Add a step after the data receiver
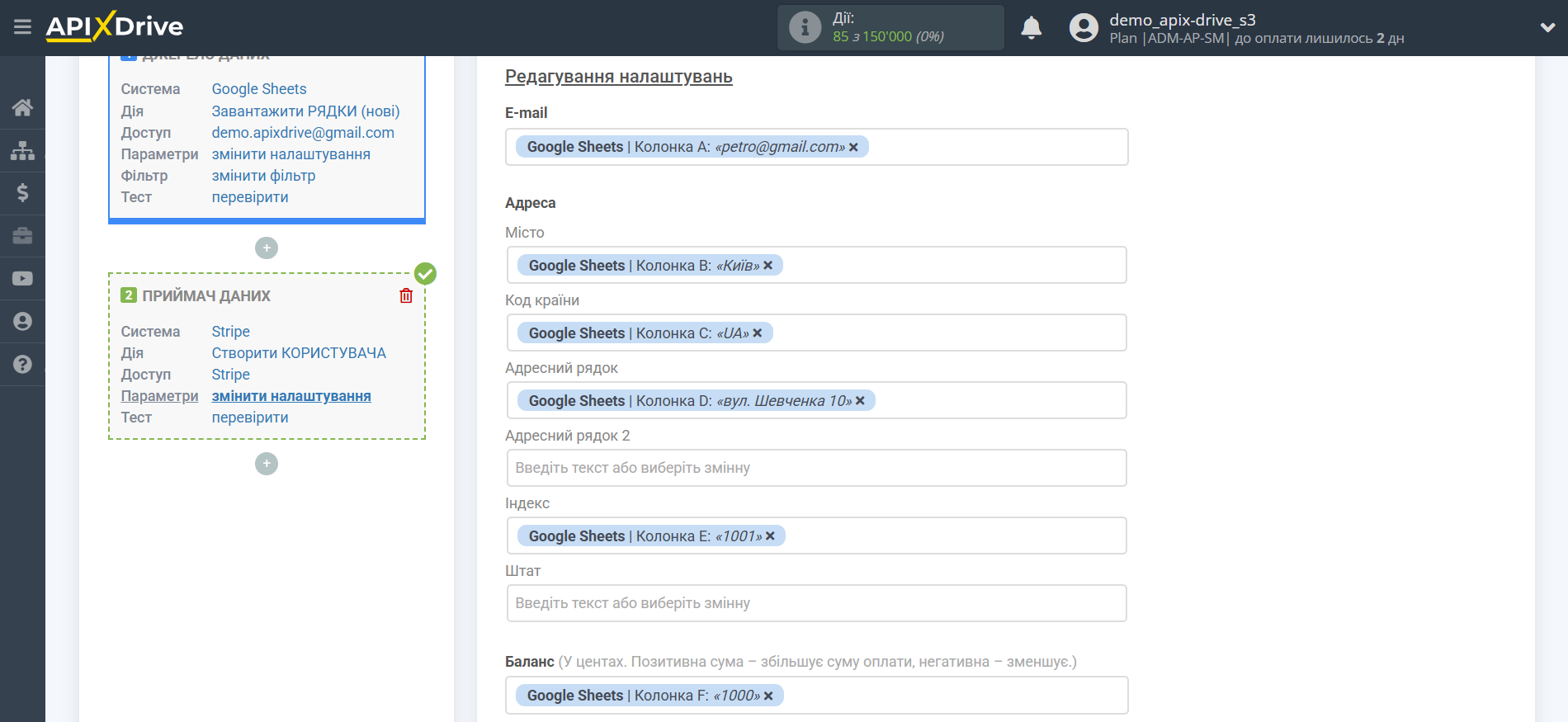The image size is (1568, 722). pyautogui.click(x=267, y=464)
